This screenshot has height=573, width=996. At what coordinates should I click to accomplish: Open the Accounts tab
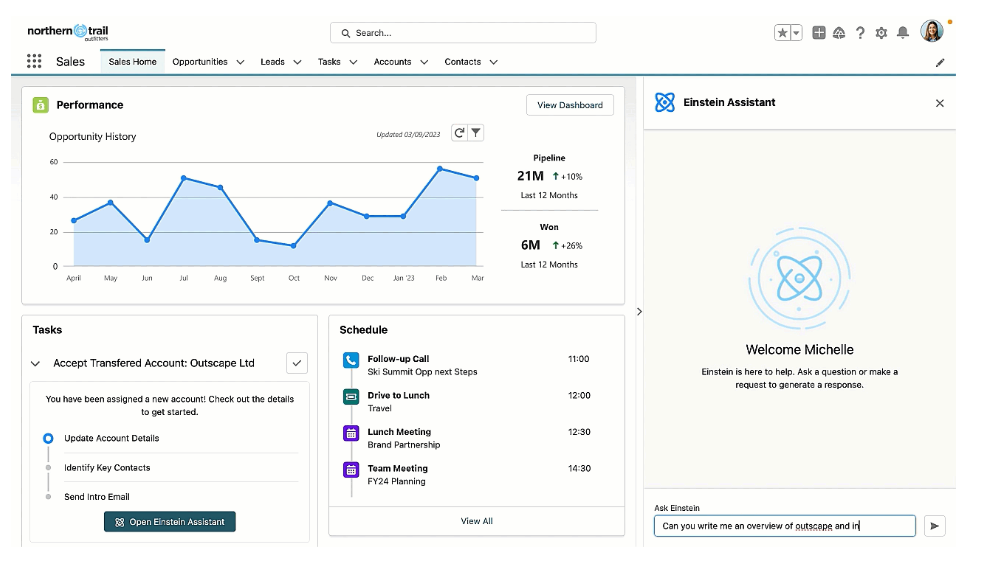pos(392,62)
